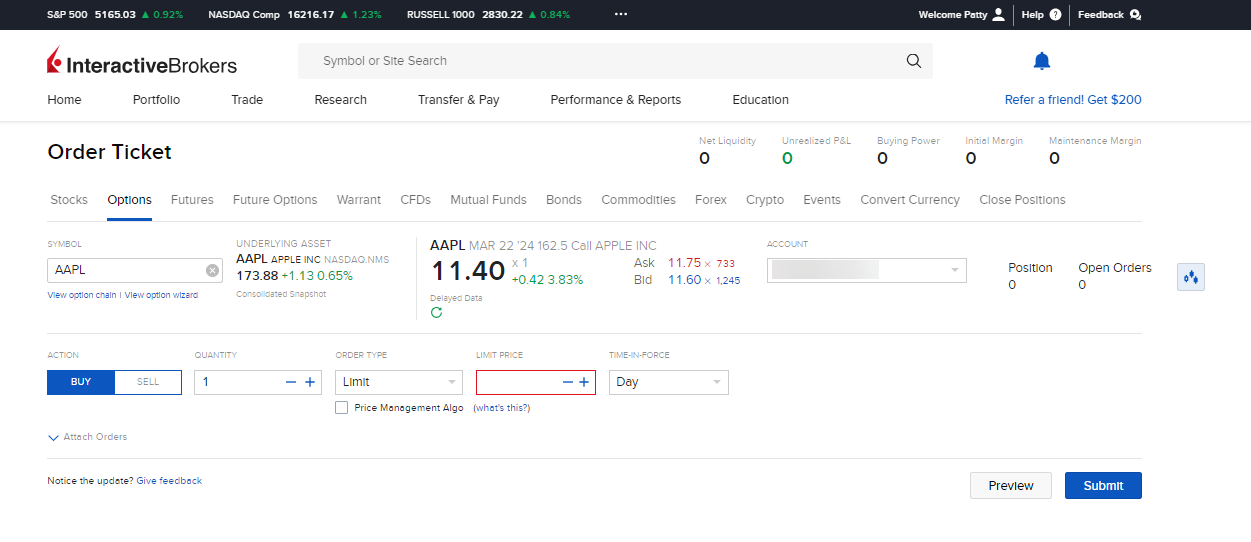
Task: Switch to the Stocks tab
Action: pos(69,200)
